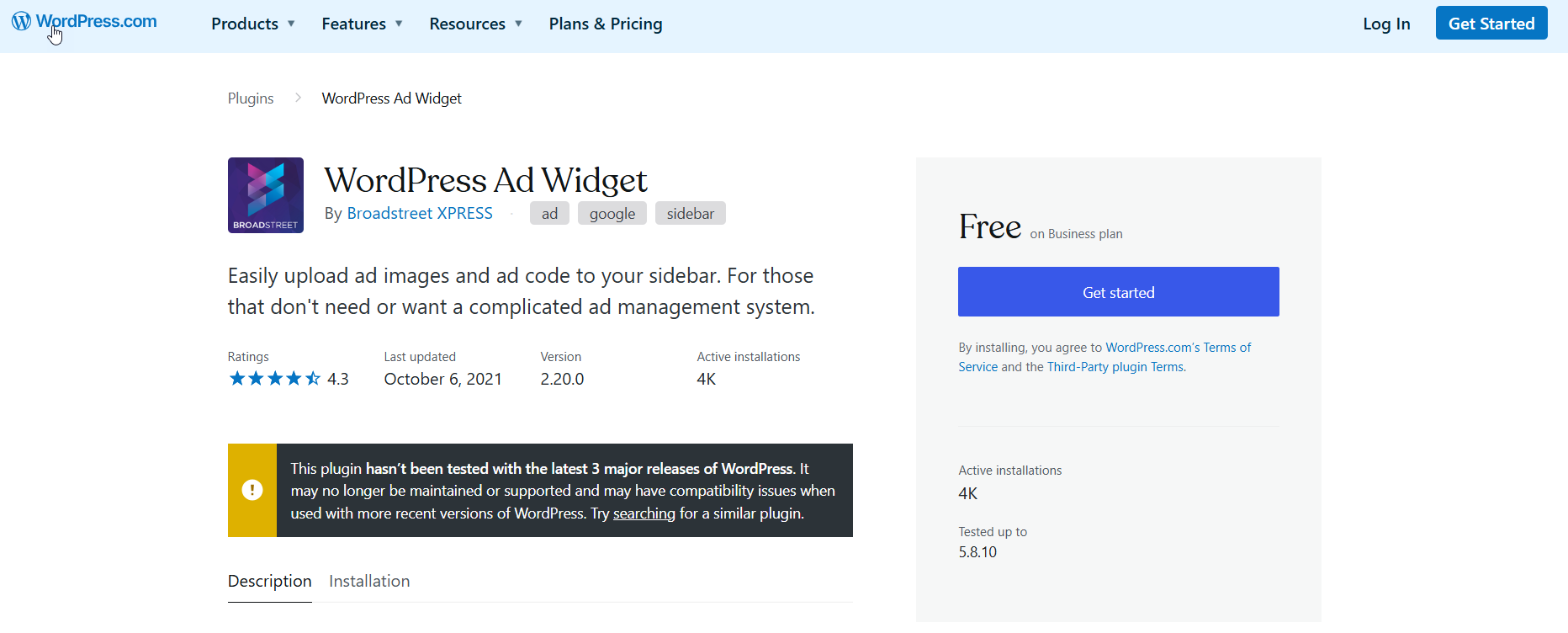Click the 4.3 rating value
Screen dimensions: 1568x633
pos(338,380)
